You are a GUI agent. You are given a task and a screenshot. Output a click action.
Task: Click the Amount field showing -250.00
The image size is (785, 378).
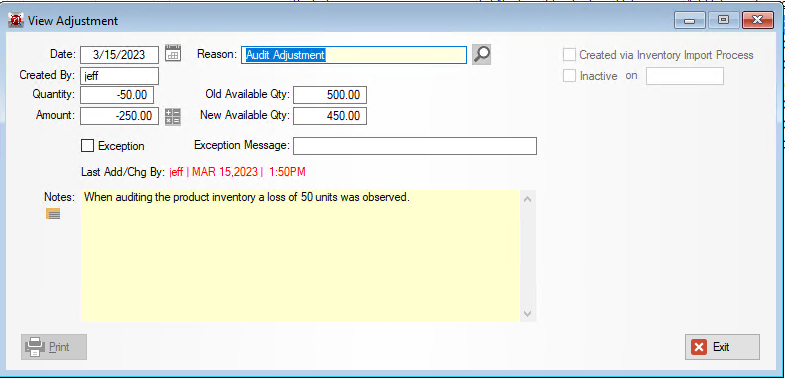(x=120, y=116)
